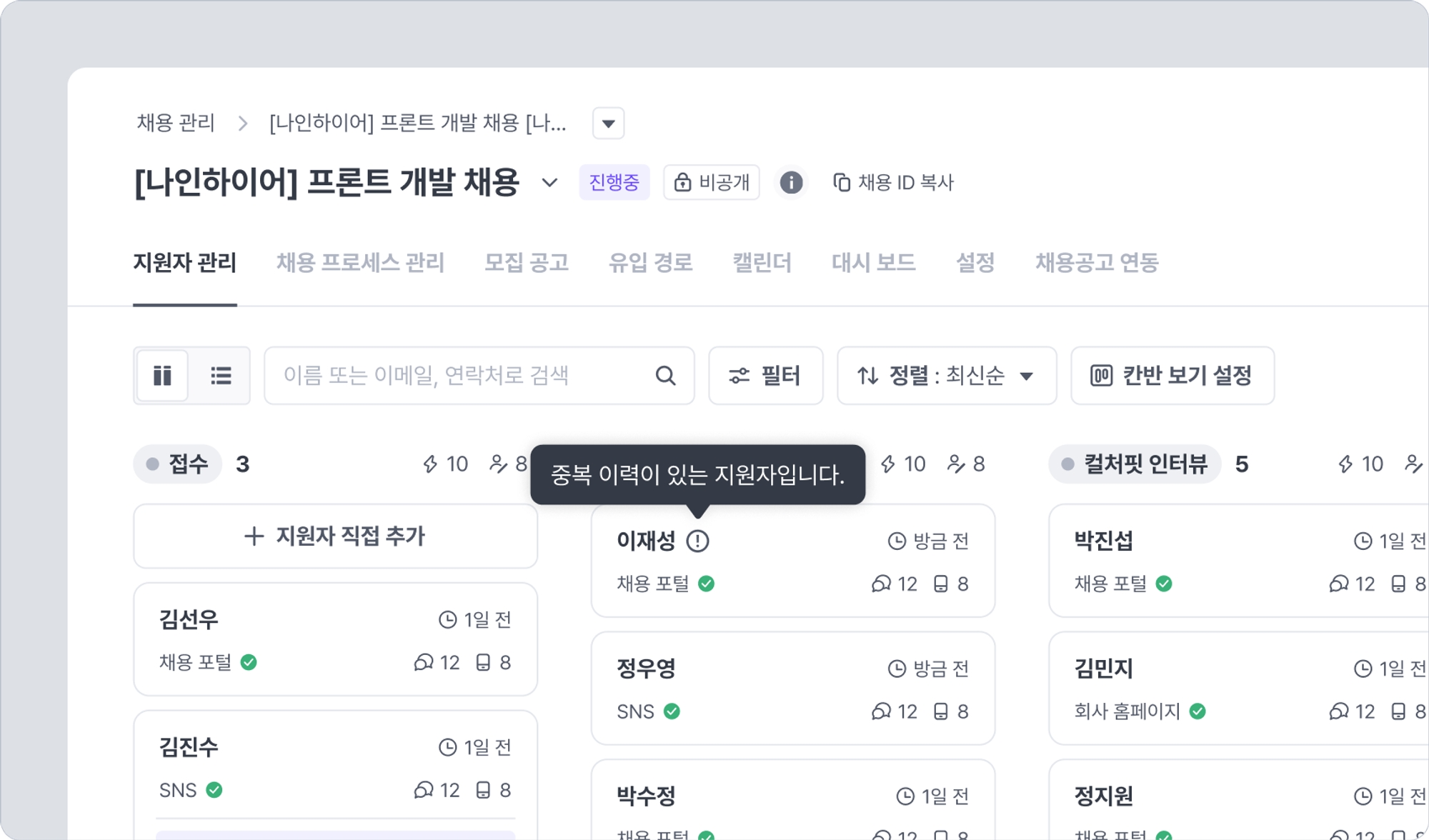
Task: Open the 채용 프로세스 관리 tab
Action: [360, 263]
